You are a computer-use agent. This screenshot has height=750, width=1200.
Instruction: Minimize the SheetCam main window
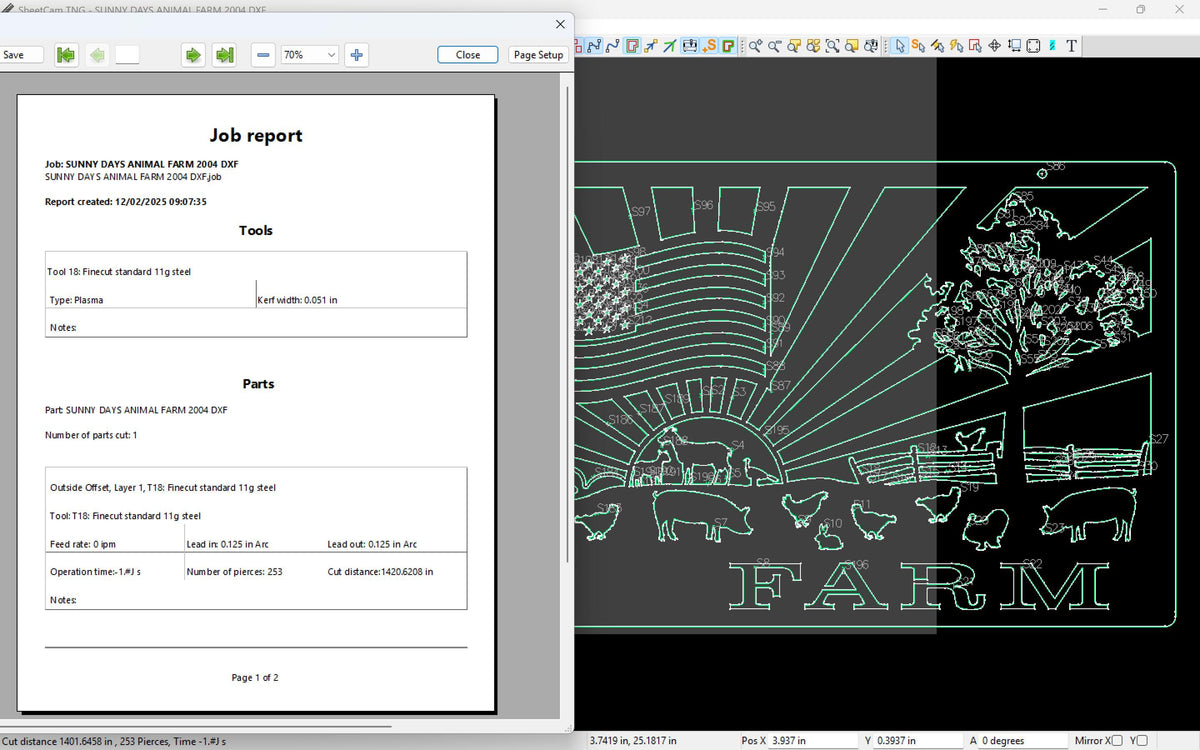[x=1101, y=9]
